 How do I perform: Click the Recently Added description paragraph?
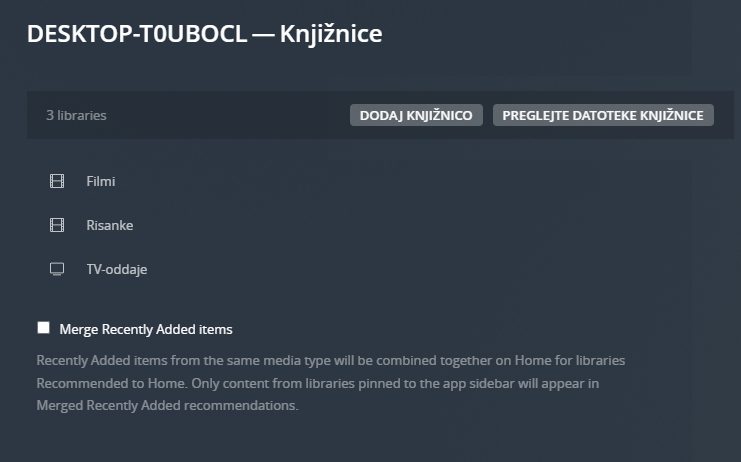(331, 383)
